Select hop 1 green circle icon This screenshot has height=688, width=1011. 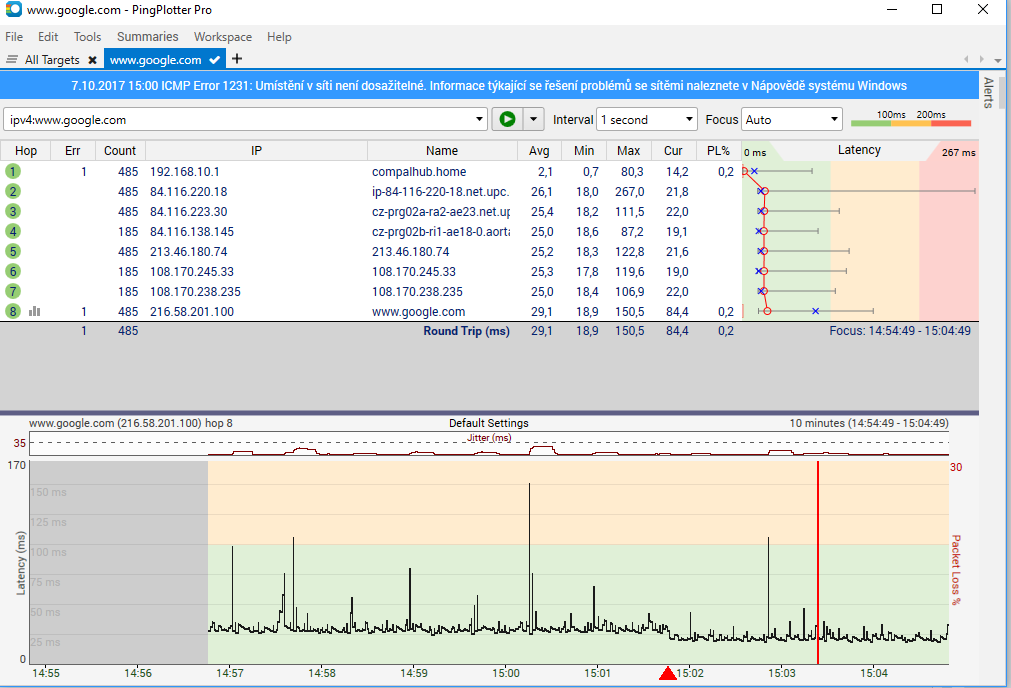pyautogui.click(x=13, y=171)
